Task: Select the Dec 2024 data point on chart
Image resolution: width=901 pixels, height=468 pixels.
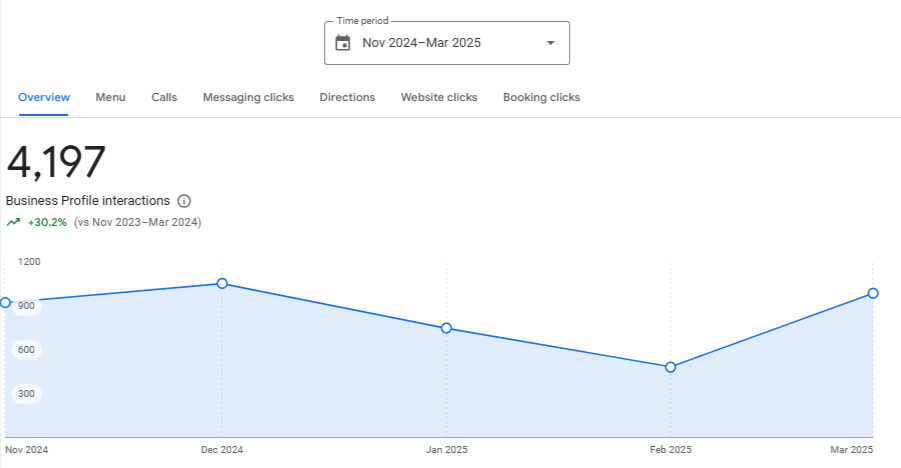Action: [x=222, y=283]
